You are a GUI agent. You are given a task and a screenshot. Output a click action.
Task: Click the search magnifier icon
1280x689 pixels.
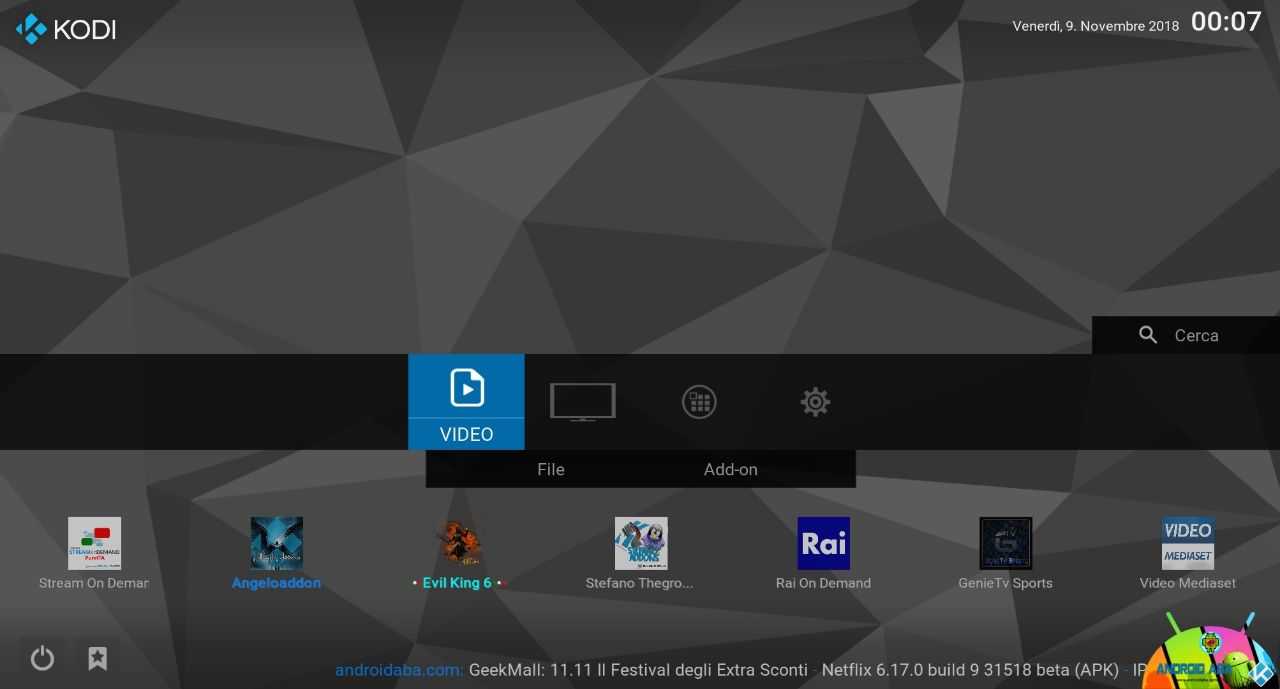pyautogui.click(x=1148, y=335)
